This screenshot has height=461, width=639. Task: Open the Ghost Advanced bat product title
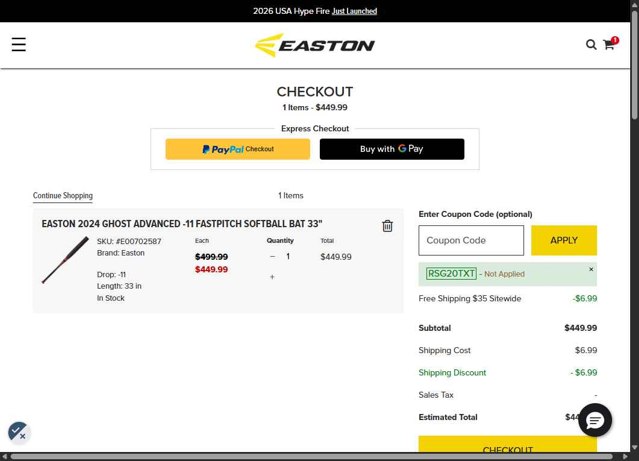click(x=182, y=224)
